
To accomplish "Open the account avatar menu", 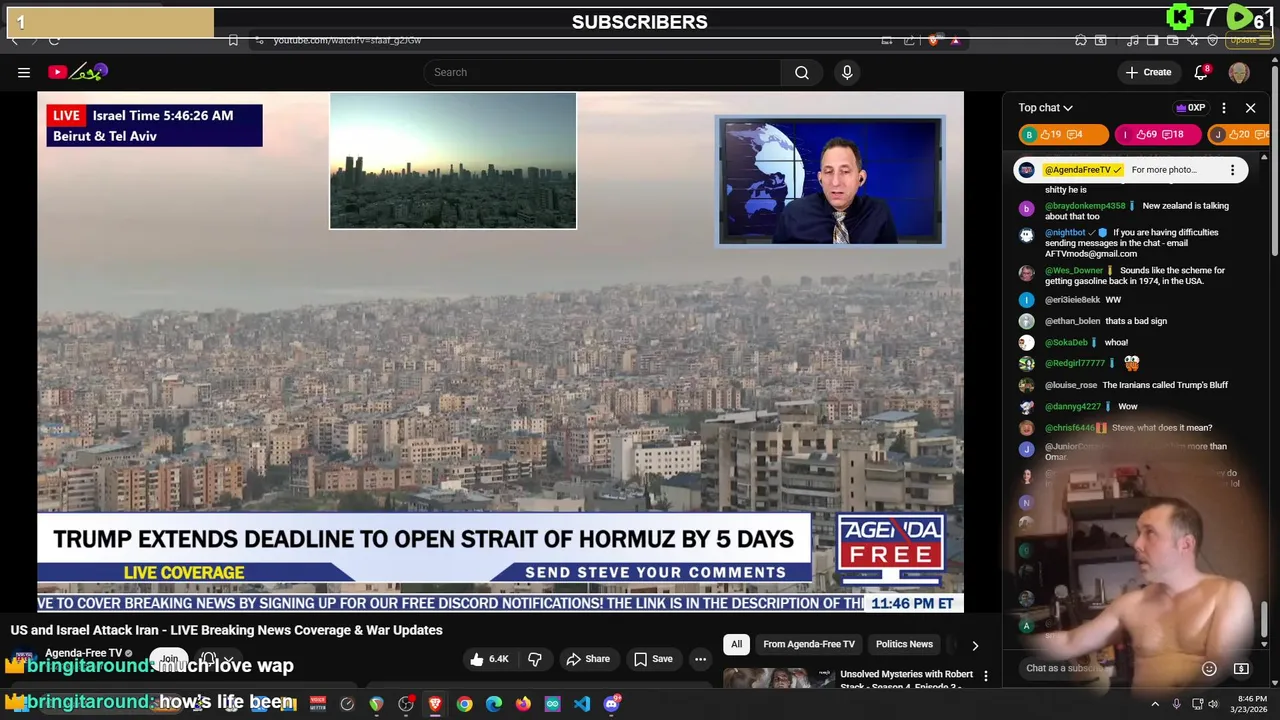I will click(1239, 72).
